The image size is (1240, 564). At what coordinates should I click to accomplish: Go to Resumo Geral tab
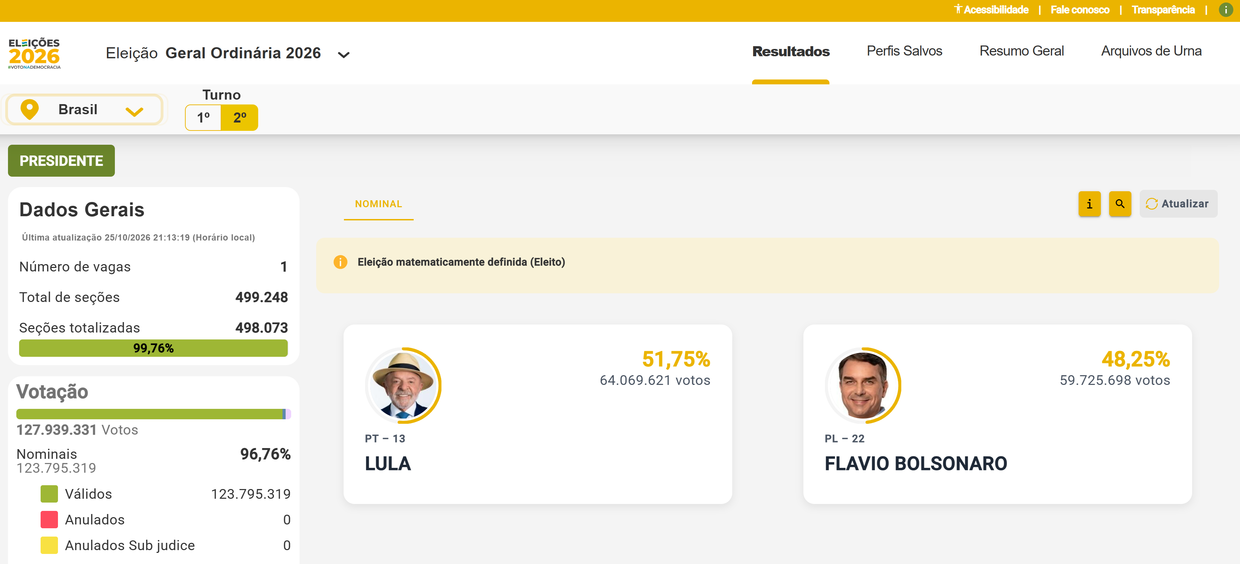click(1022, 51)
